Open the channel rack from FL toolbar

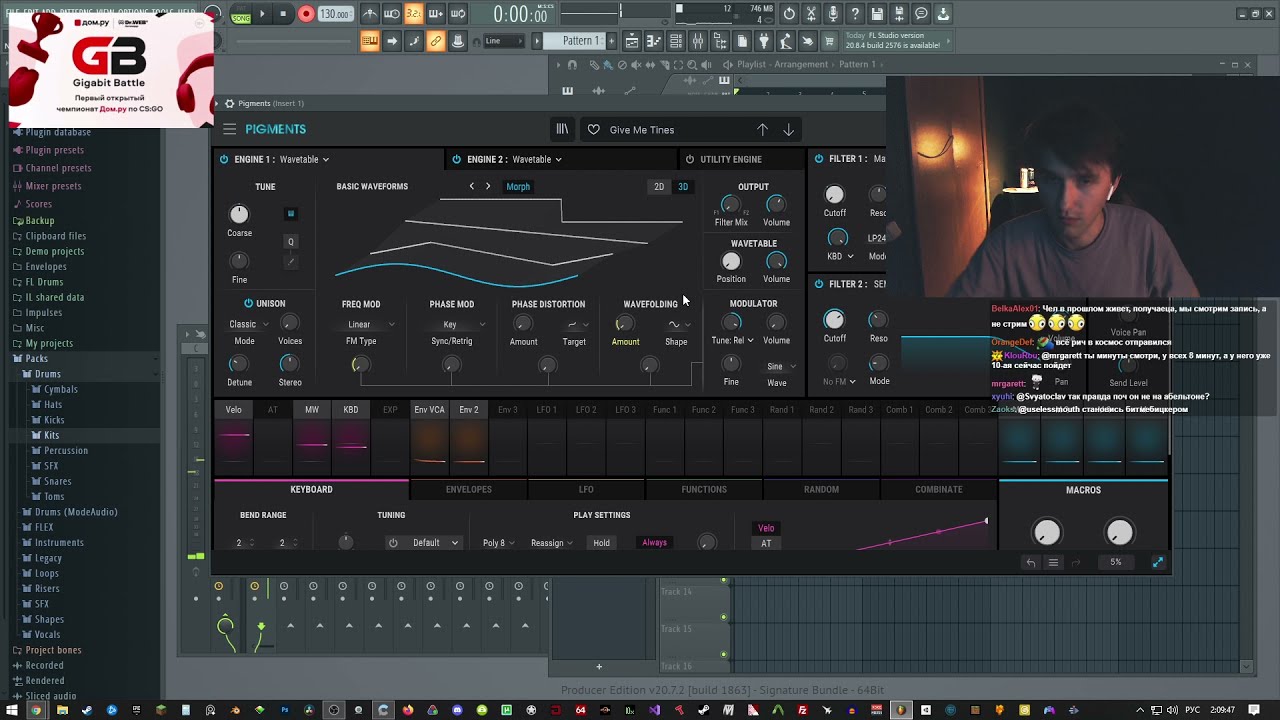[x=676, y=41]
